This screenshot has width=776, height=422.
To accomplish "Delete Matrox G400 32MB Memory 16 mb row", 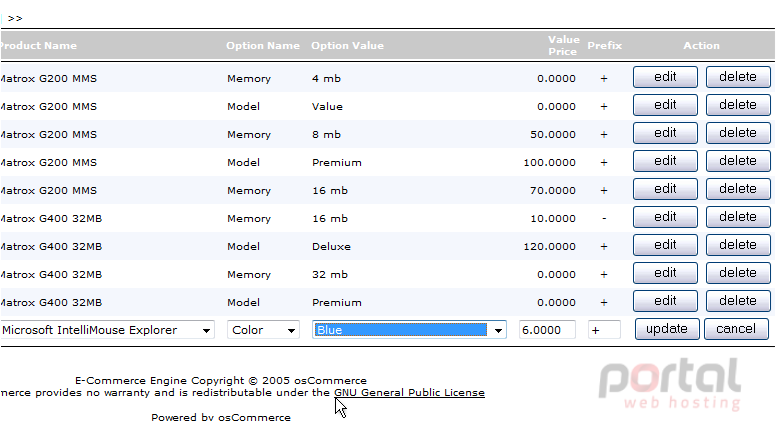I will pos(738,217).
